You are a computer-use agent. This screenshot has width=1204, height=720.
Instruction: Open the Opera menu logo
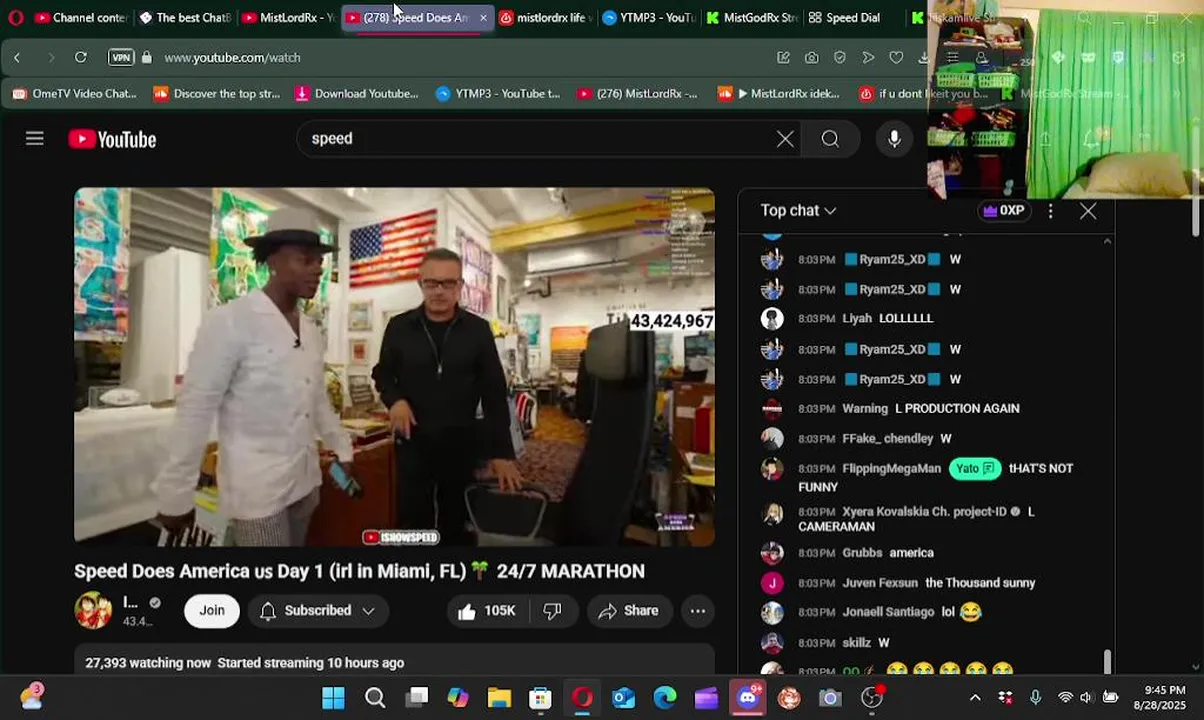coord(15,18)
